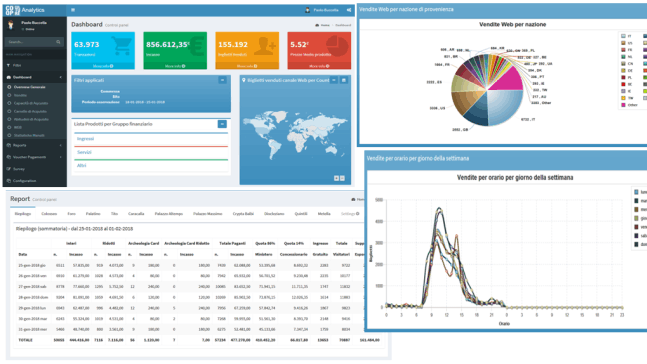The height and width of the screenshot is (364, 647).
Task: Select Abitudini di Acquisto in the sidebar
Action: [x=31, y=119]
